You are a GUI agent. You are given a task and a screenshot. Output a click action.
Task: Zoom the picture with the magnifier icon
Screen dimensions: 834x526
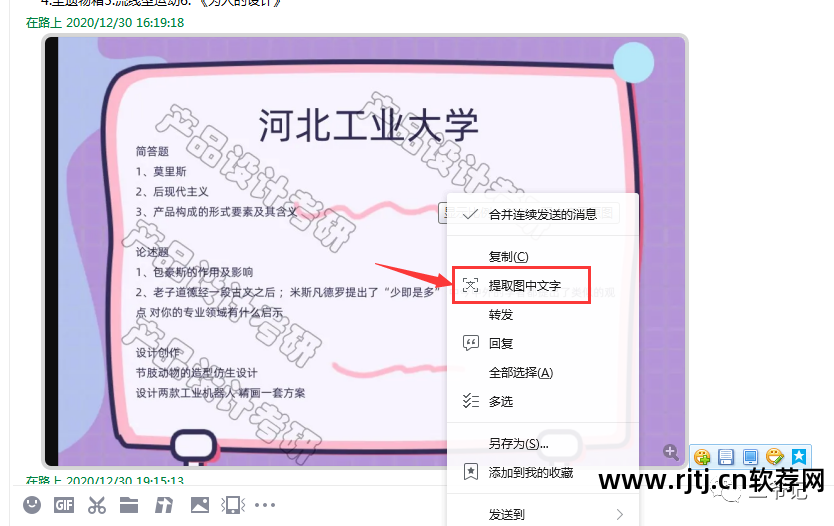[671, 453]
